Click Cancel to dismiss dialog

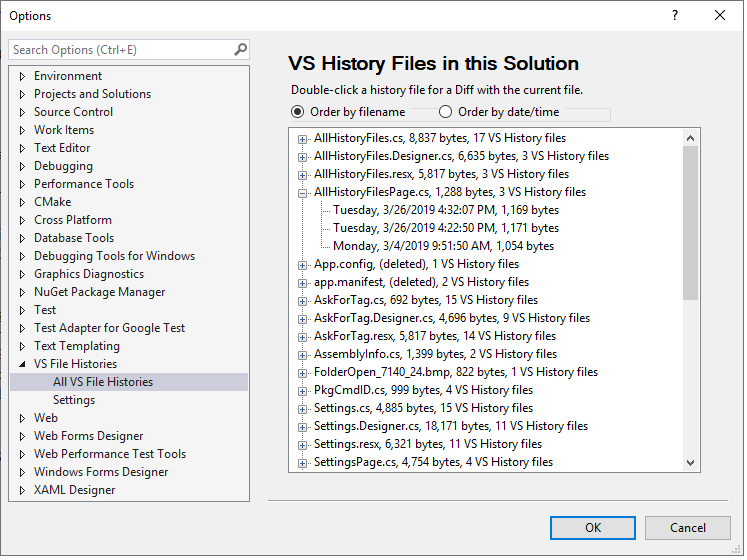click(687, 528)
